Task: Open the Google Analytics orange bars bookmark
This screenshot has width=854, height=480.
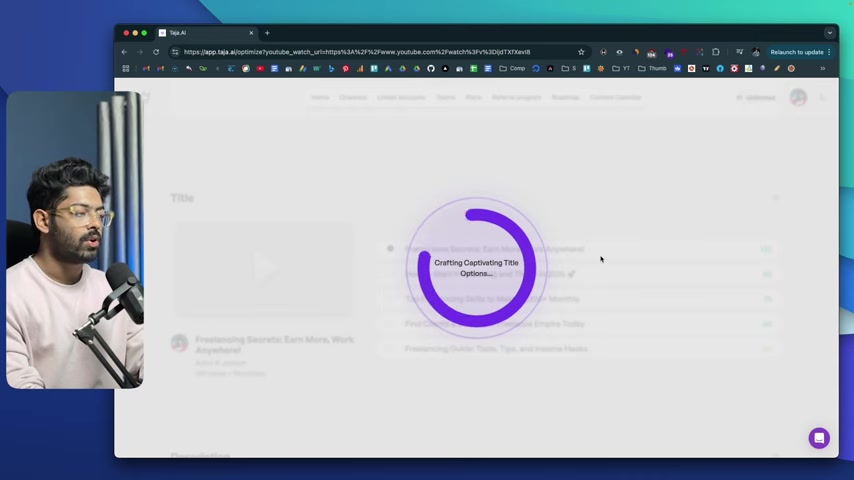Action: pos(359,69)
